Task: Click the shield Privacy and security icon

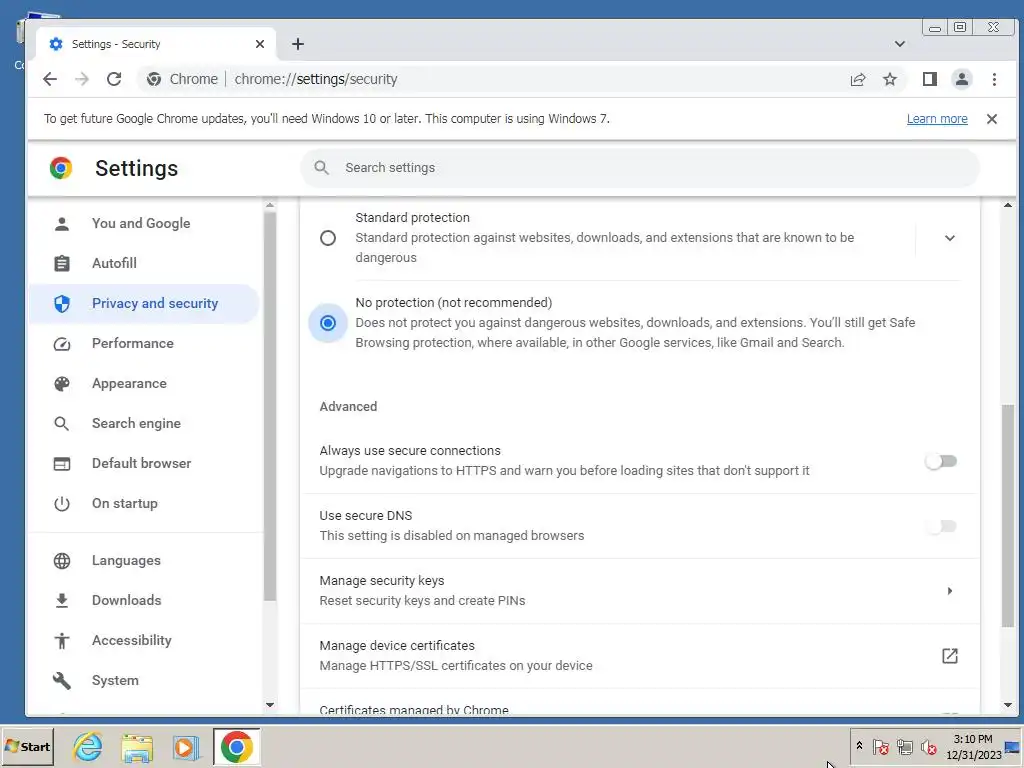Action: tap(62, 304)
